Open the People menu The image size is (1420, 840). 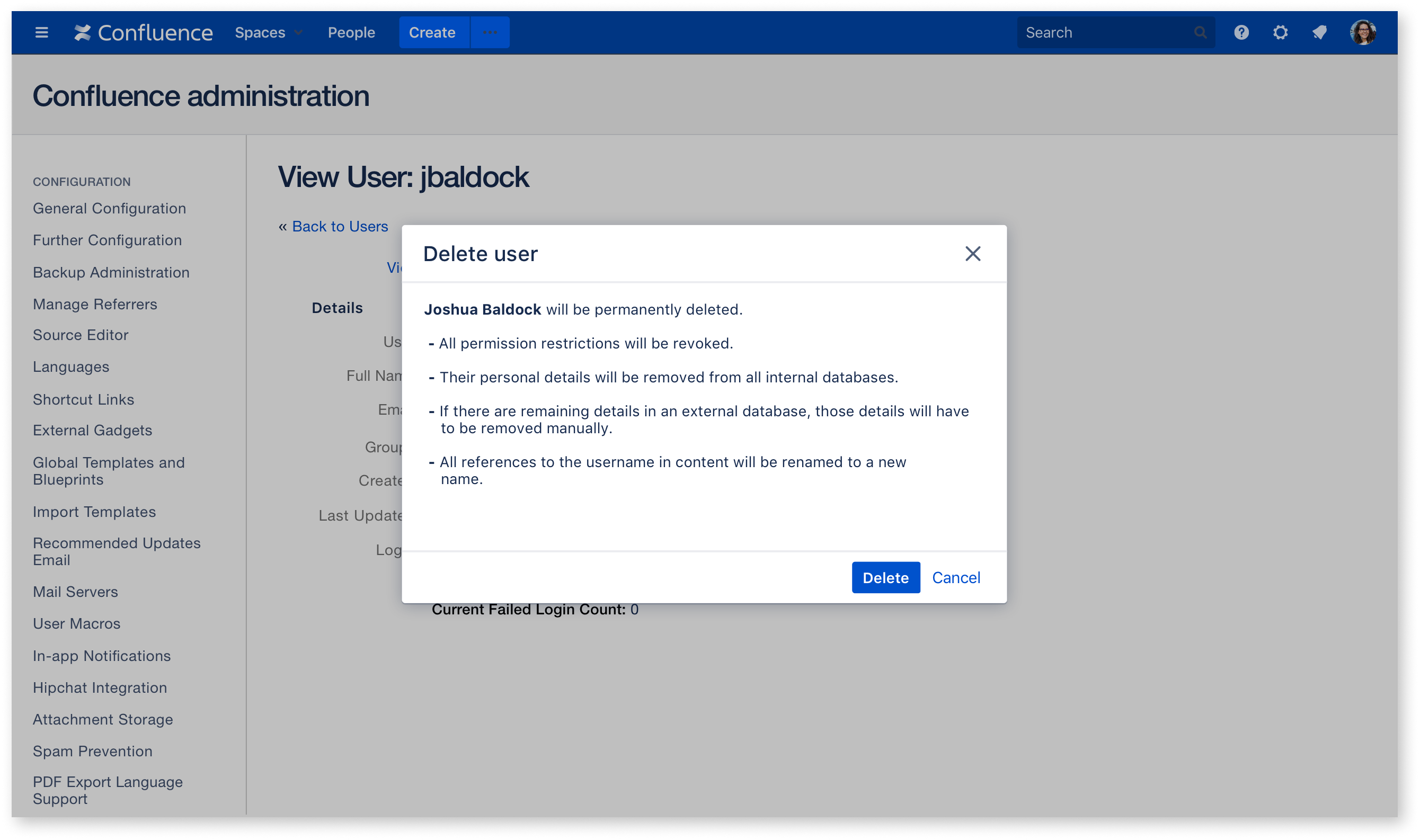pyautogui.click(x=351, y=33)
